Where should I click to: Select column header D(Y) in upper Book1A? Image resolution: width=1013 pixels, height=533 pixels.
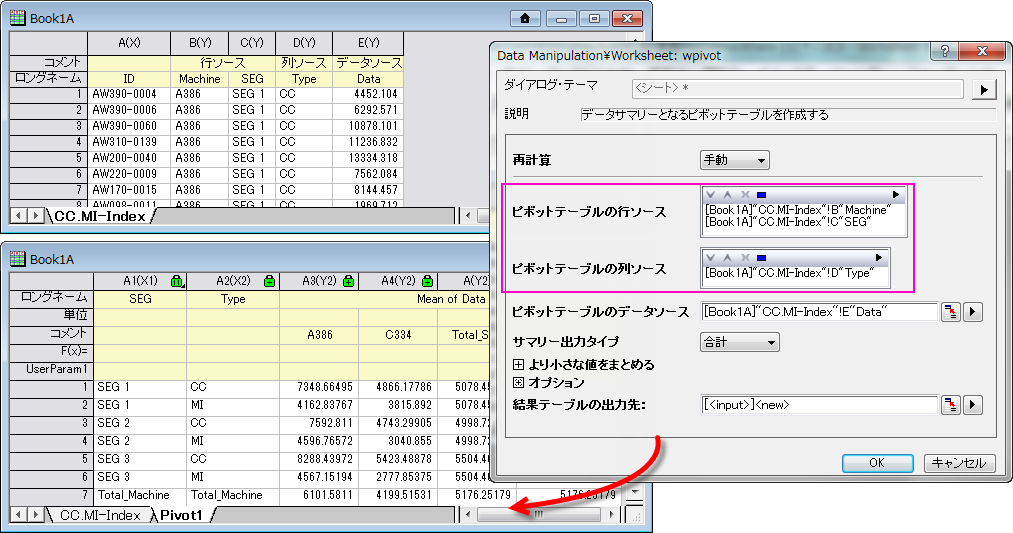304,43
